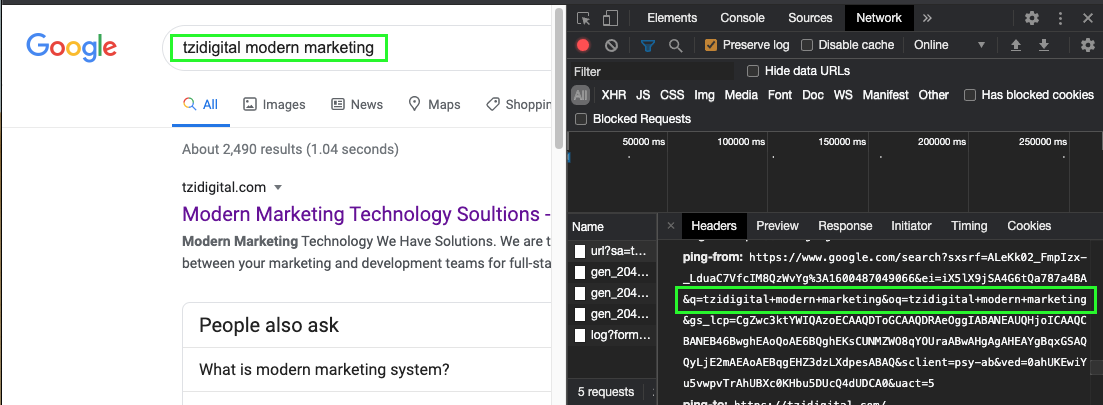Open network search with magnifier icon
1103x405 pixels.
pyautogui.click(x=675, y=45)
